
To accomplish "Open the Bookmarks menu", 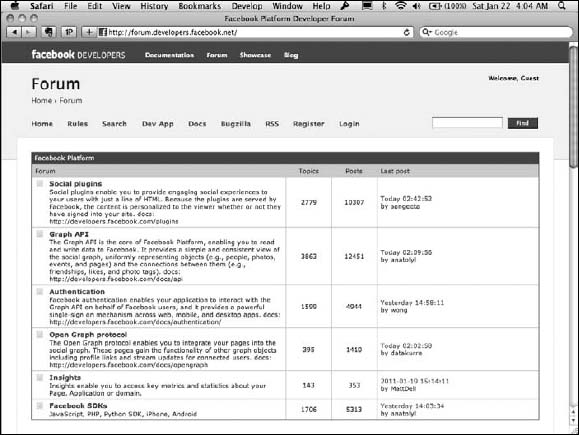I will click(199, 6).
